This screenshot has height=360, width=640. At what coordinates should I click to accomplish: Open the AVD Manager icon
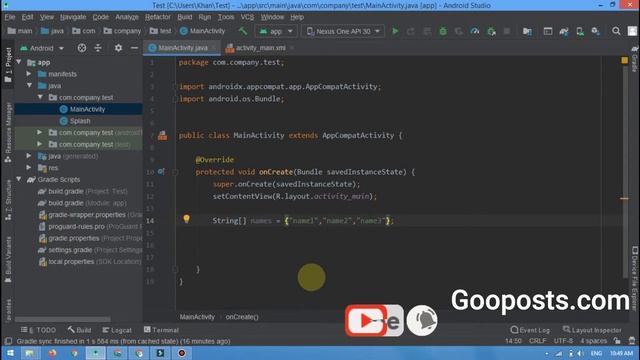click(x=580, y=31)
